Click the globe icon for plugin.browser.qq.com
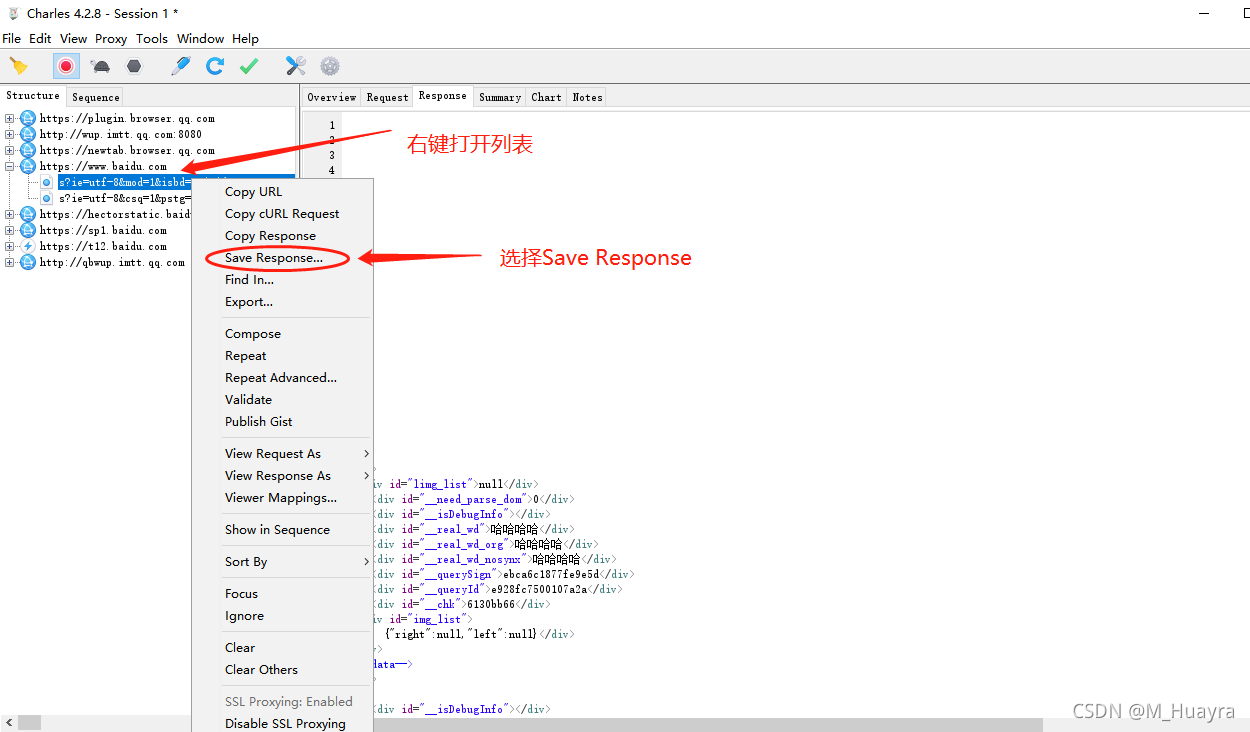The width and height of the screenshot is (1250, 732). coord(28,118)
